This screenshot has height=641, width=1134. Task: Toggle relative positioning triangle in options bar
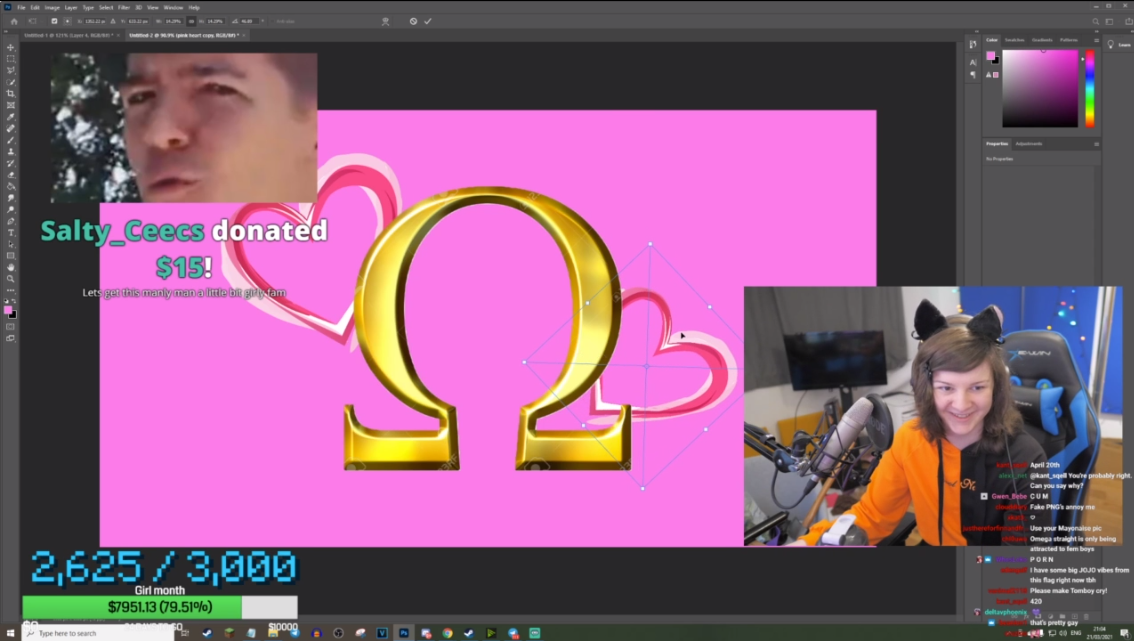tap(113, 21)
